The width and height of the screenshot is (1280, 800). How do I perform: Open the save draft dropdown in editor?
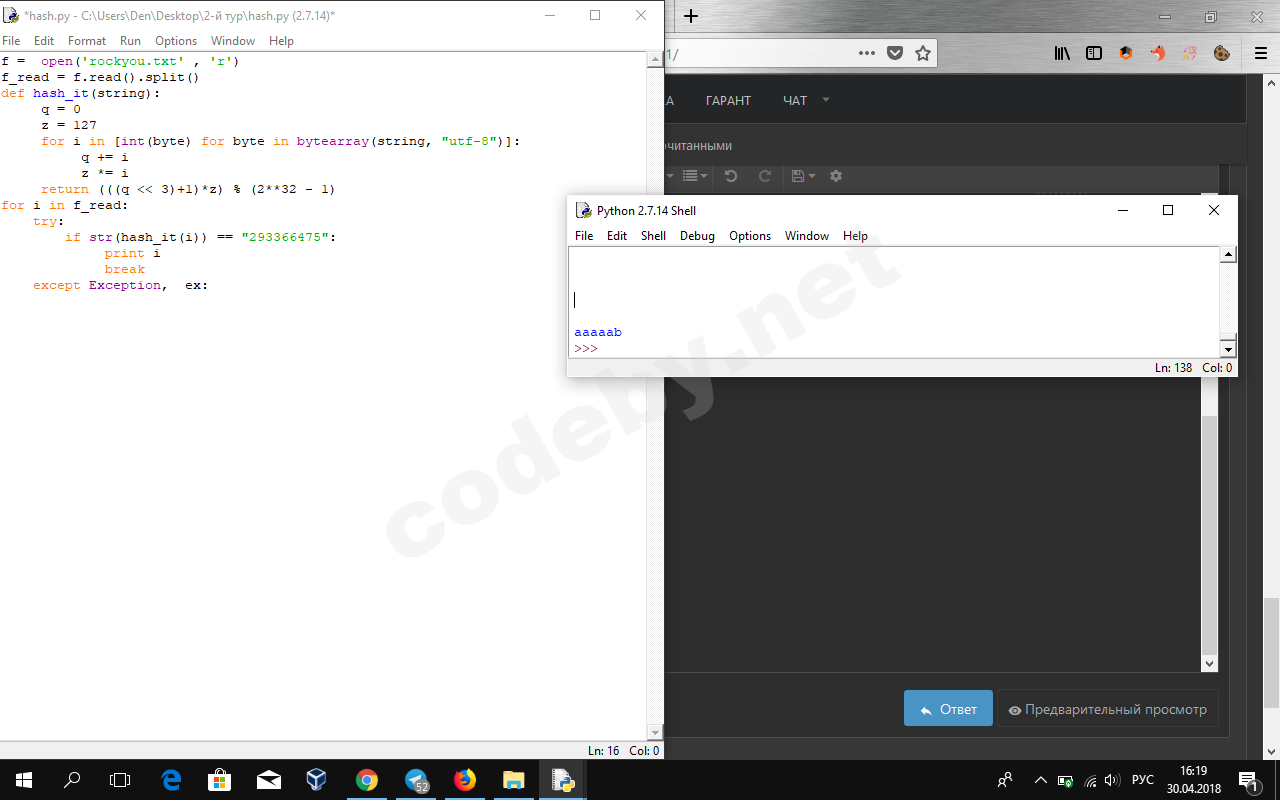[x=803, y=176]
